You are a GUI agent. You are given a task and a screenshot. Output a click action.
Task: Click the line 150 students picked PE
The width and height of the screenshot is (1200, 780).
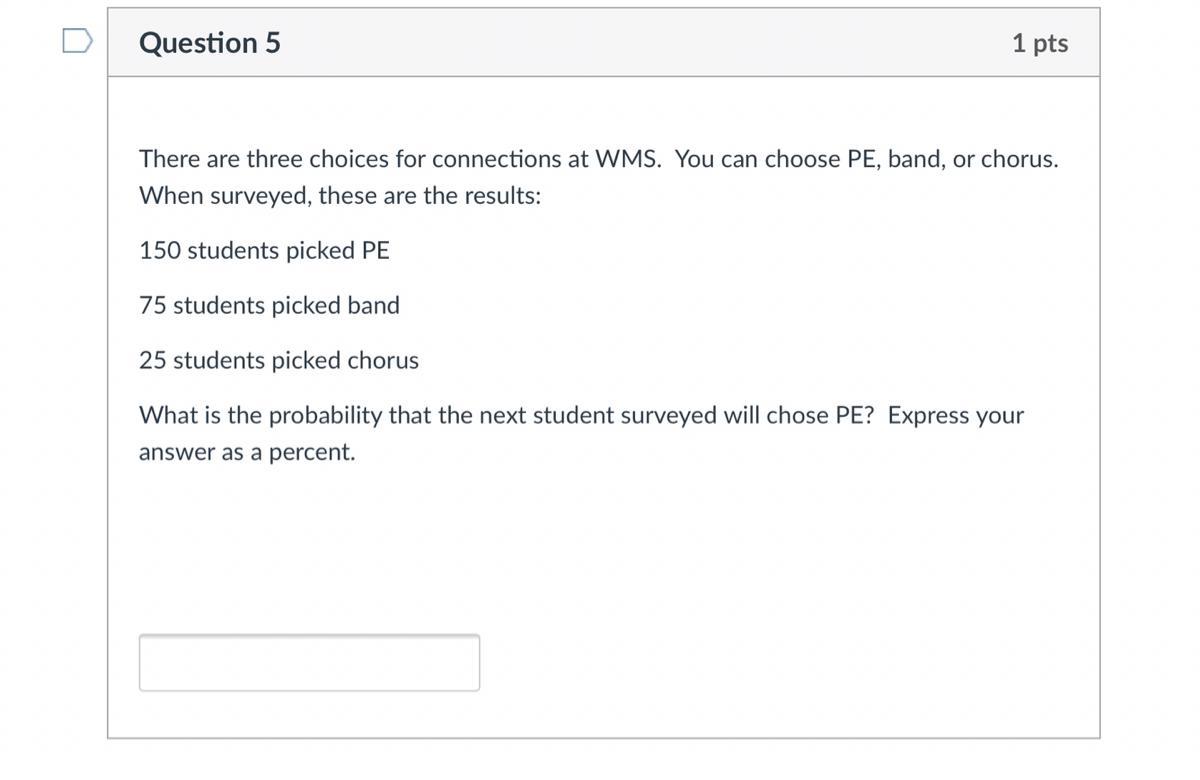coord(264,250)
